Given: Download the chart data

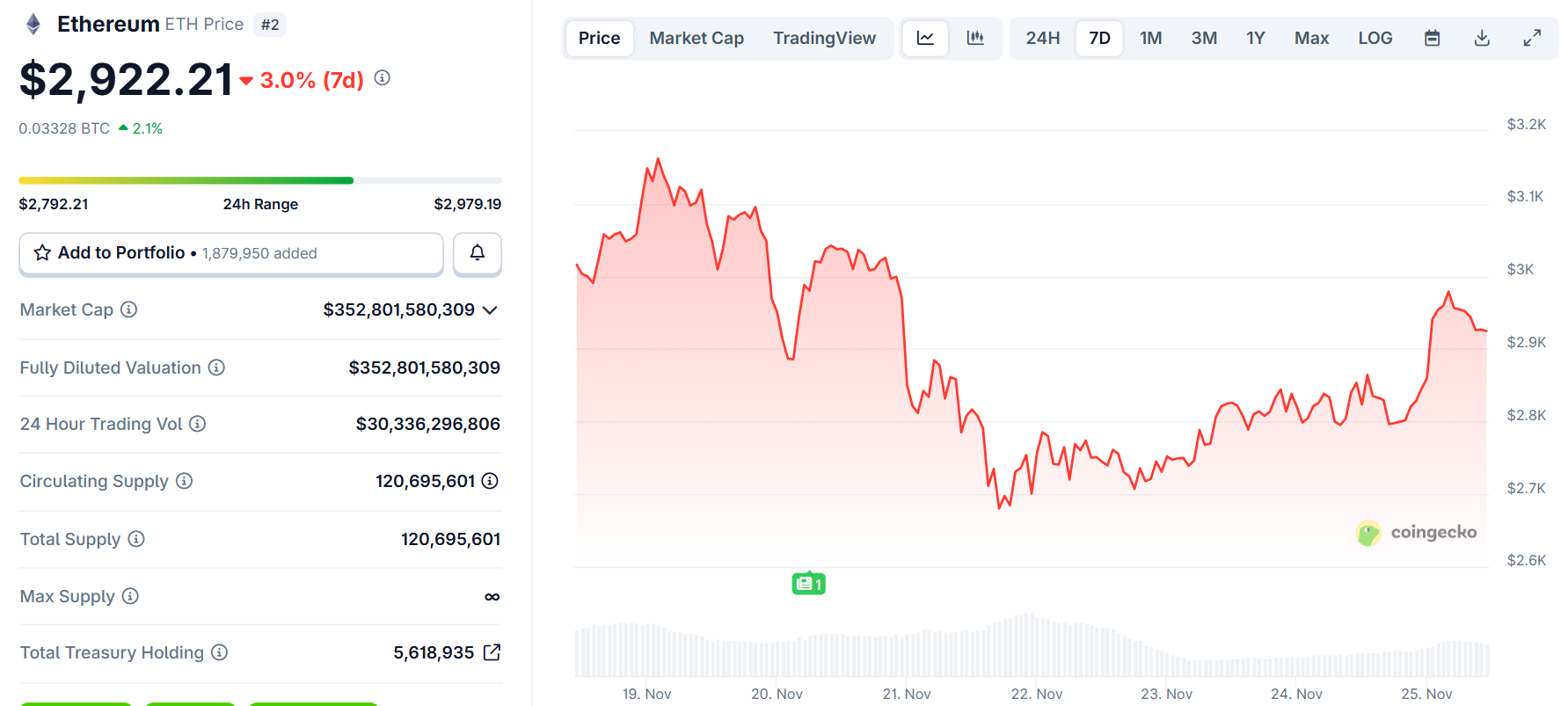Looking at the screenshot, I should [x=1483, y=38].
